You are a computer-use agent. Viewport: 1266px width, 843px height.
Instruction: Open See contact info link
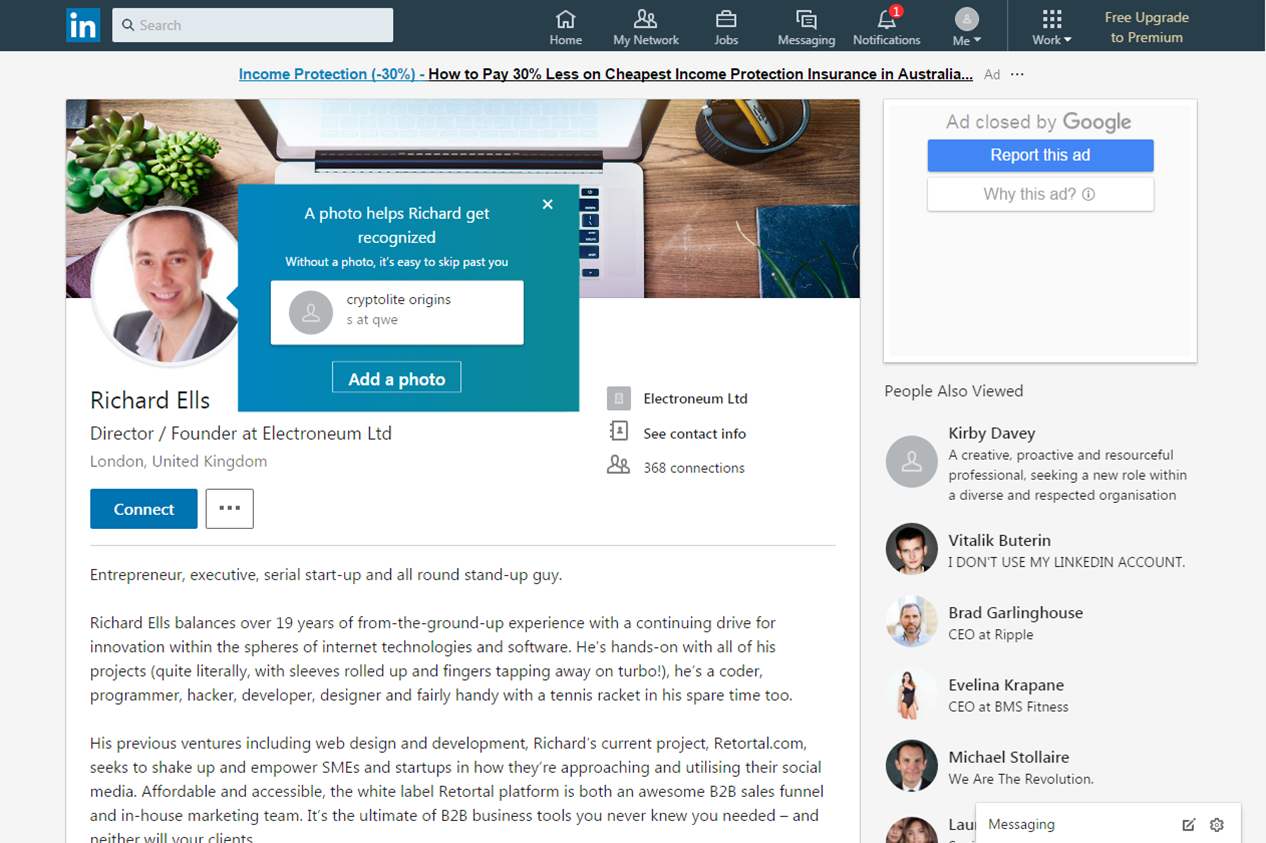[695, 434]
